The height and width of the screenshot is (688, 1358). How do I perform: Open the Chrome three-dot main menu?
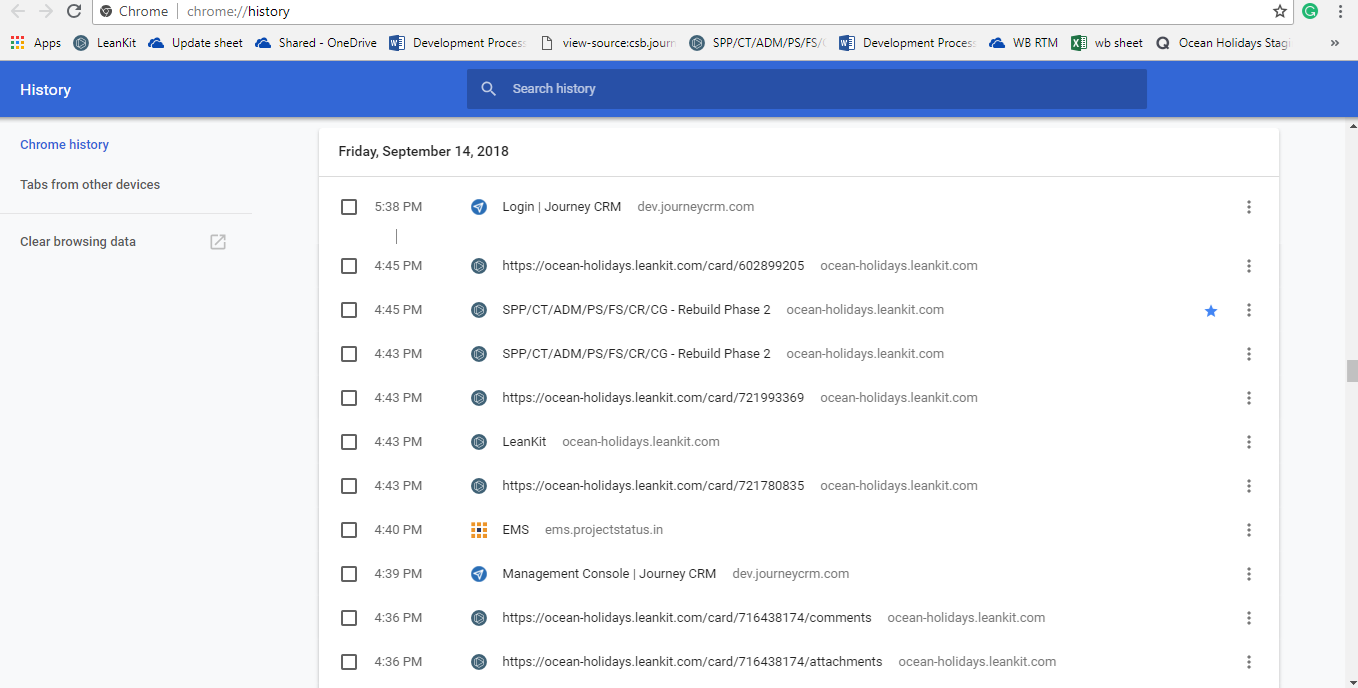[x=1340, y=11]
